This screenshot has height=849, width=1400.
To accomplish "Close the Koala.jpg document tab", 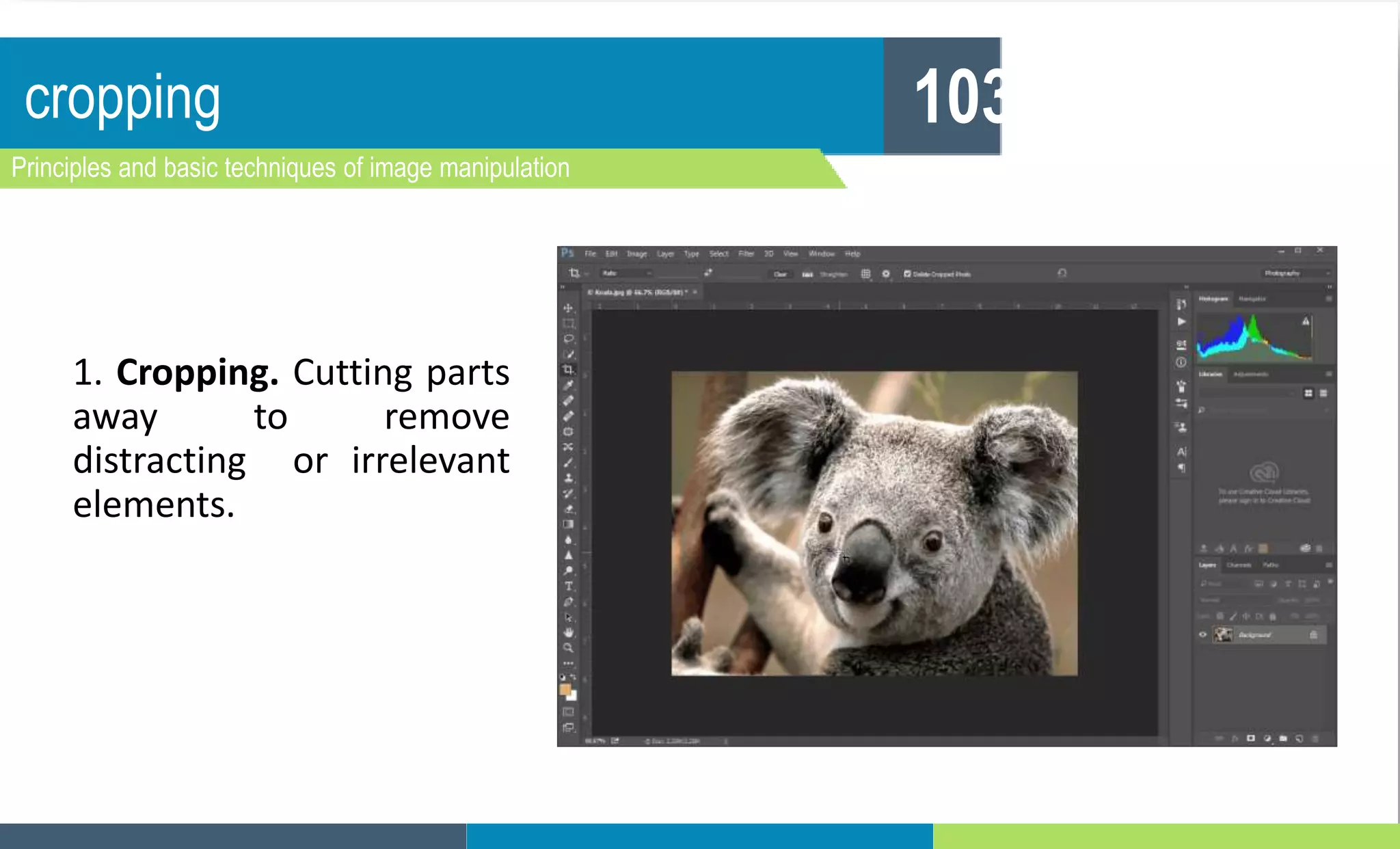I will [695, 292].
